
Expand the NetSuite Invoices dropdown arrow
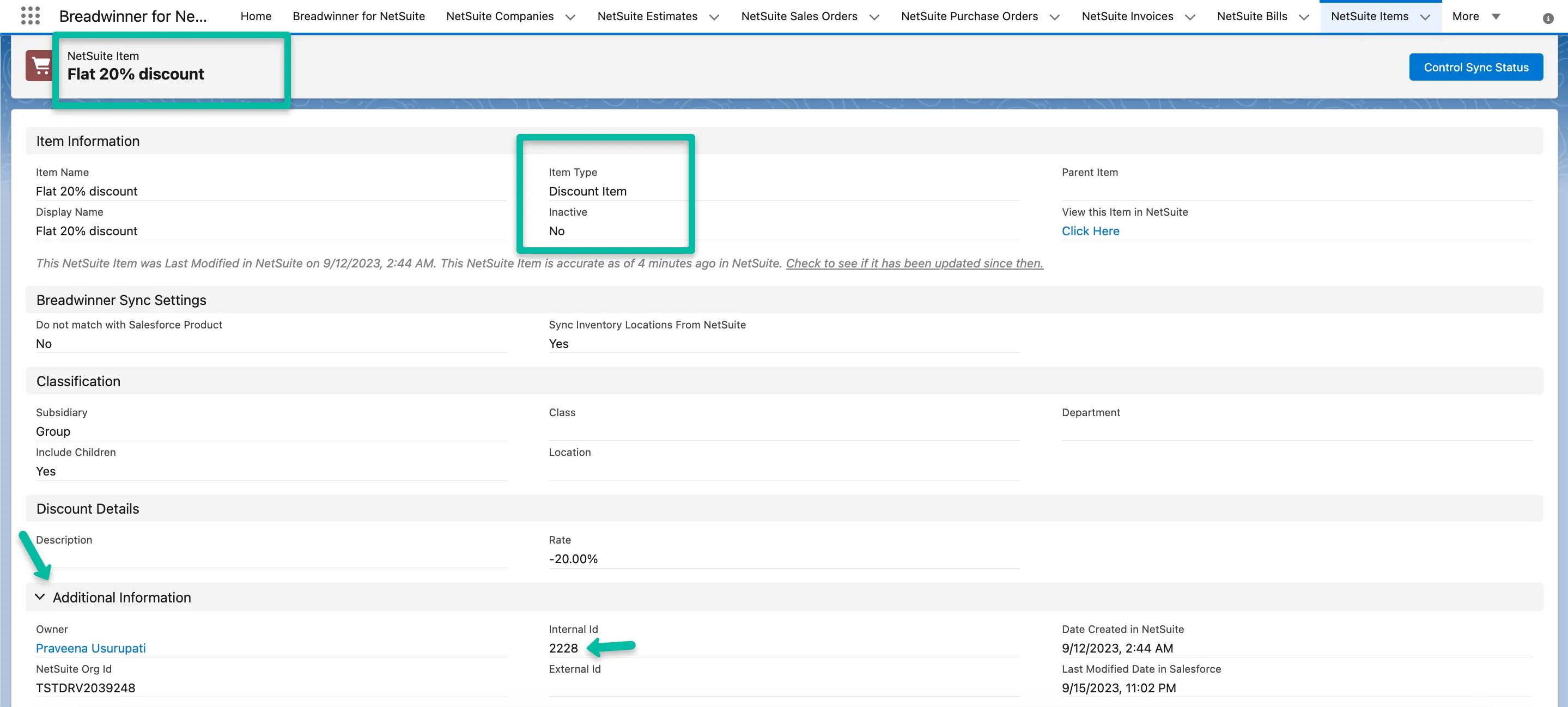(1190, 17)
